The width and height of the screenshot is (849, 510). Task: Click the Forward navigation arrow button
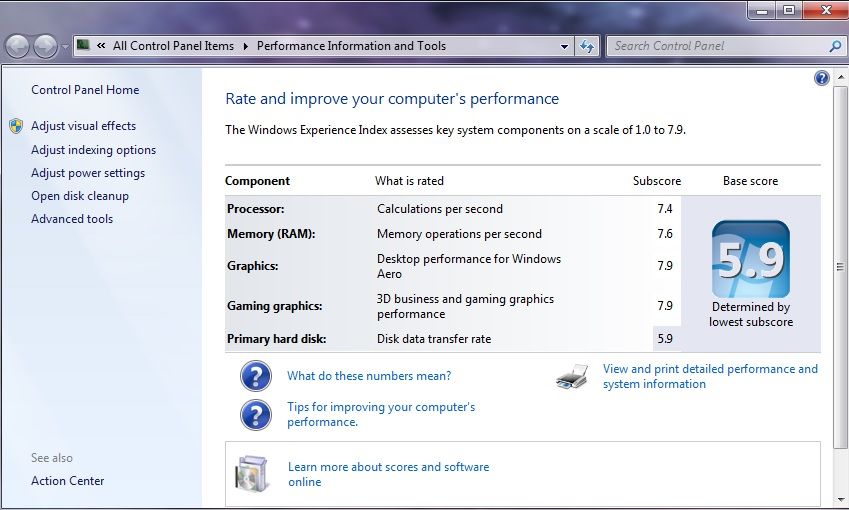click(x=45, y=46)
